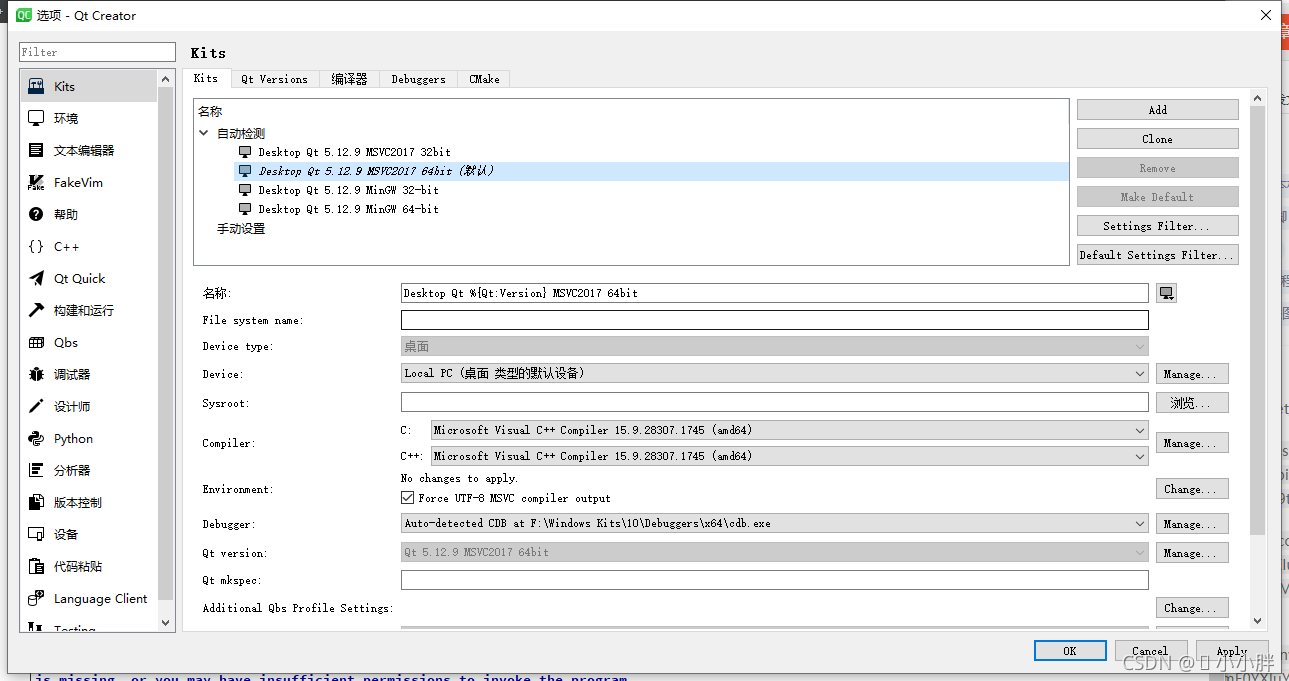Open the 分析器 analyzer icon
Viewport: 1289px width, 681px height.
tap(36, 470)
